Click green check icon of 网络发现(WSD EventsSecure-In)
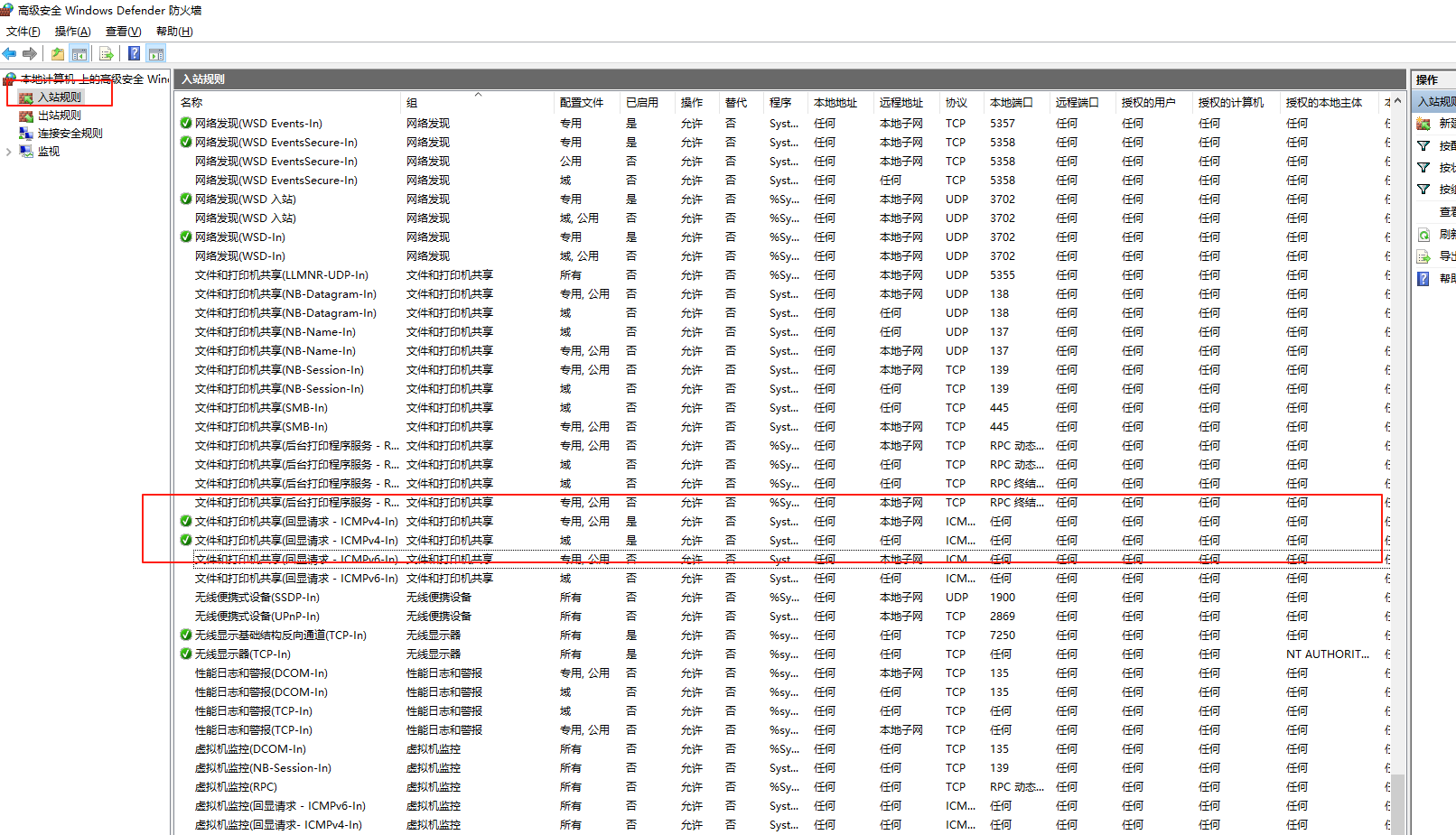 point(186,143)
